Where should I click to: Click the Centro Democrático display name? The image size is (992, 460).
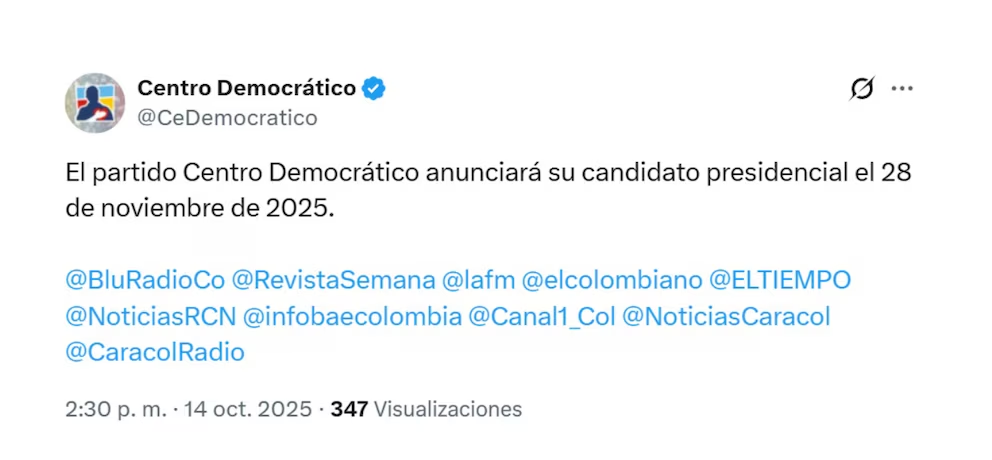click(x=246, y=88)
